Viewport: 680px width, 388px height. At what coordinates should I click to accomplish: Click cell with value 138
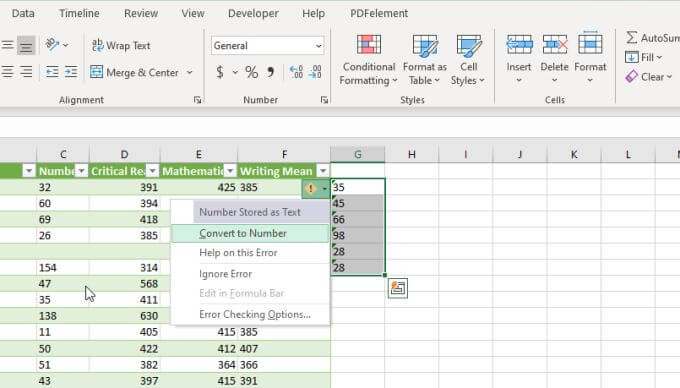(63, 316)
